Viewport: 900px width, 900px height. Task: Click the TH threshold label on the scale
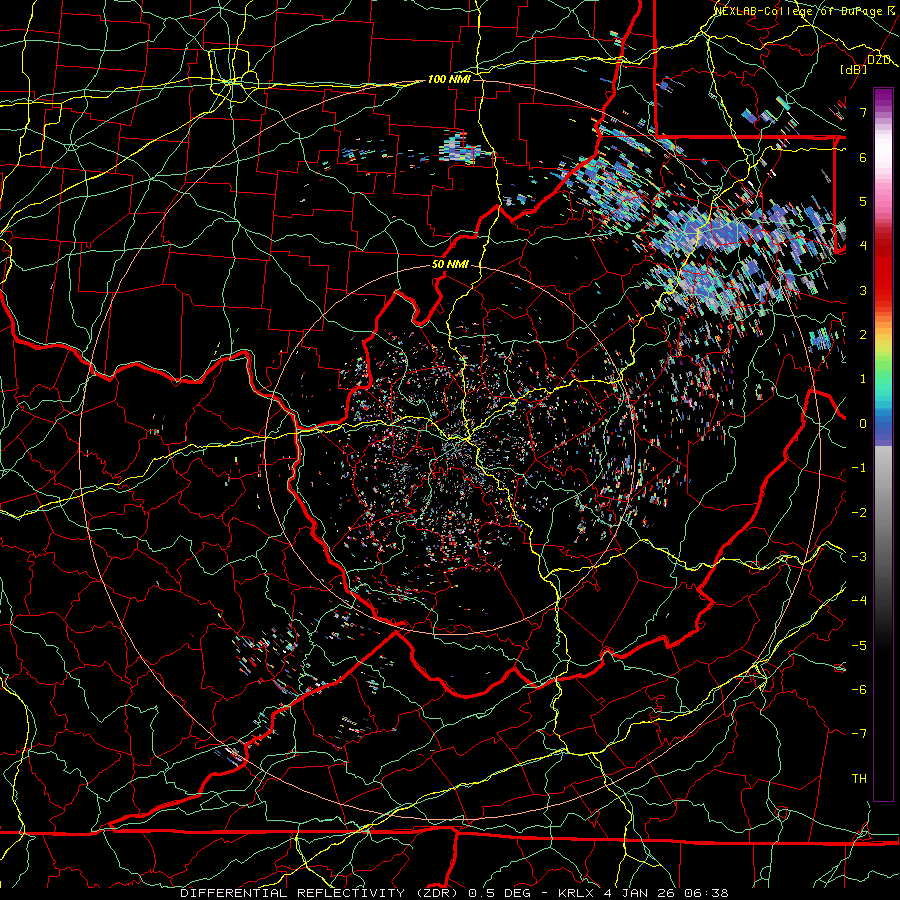tap(859, 779)
